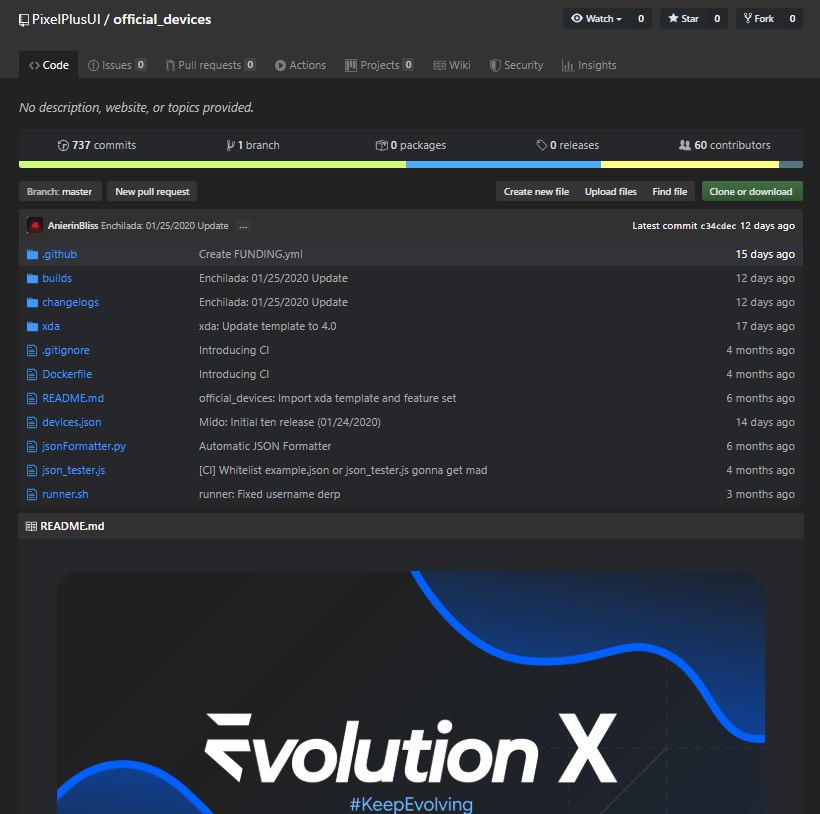Screen dimensions: 820x814
Task: Click the repository icon beside PixelPlusUI
Action: pos(24,20)
